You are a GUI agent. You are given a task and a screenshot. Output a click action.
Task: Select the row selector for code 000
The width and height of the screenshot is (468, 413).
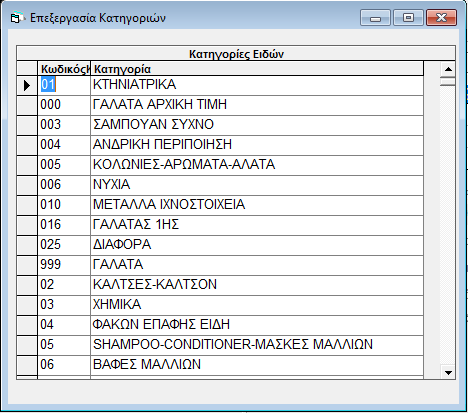click(x=27, y=106)
